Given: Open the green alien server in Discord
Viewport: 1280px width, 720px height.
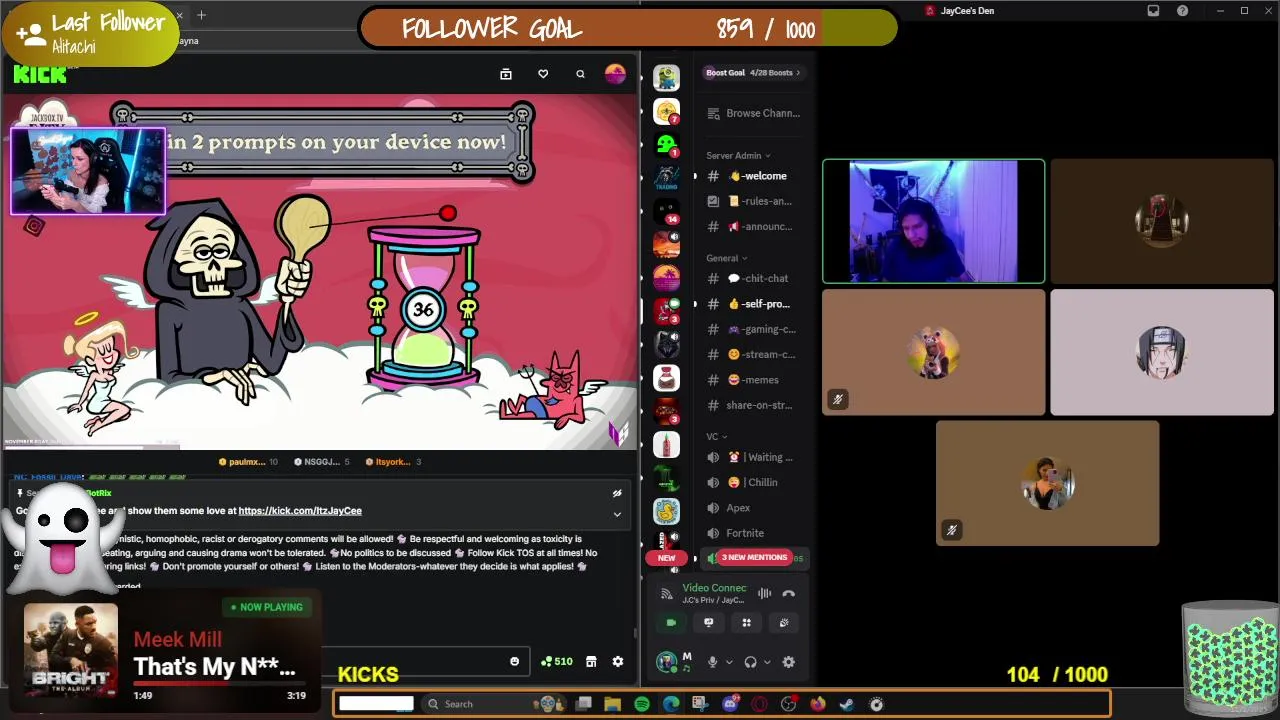Looking at the screenshot, I should point(667,144).
